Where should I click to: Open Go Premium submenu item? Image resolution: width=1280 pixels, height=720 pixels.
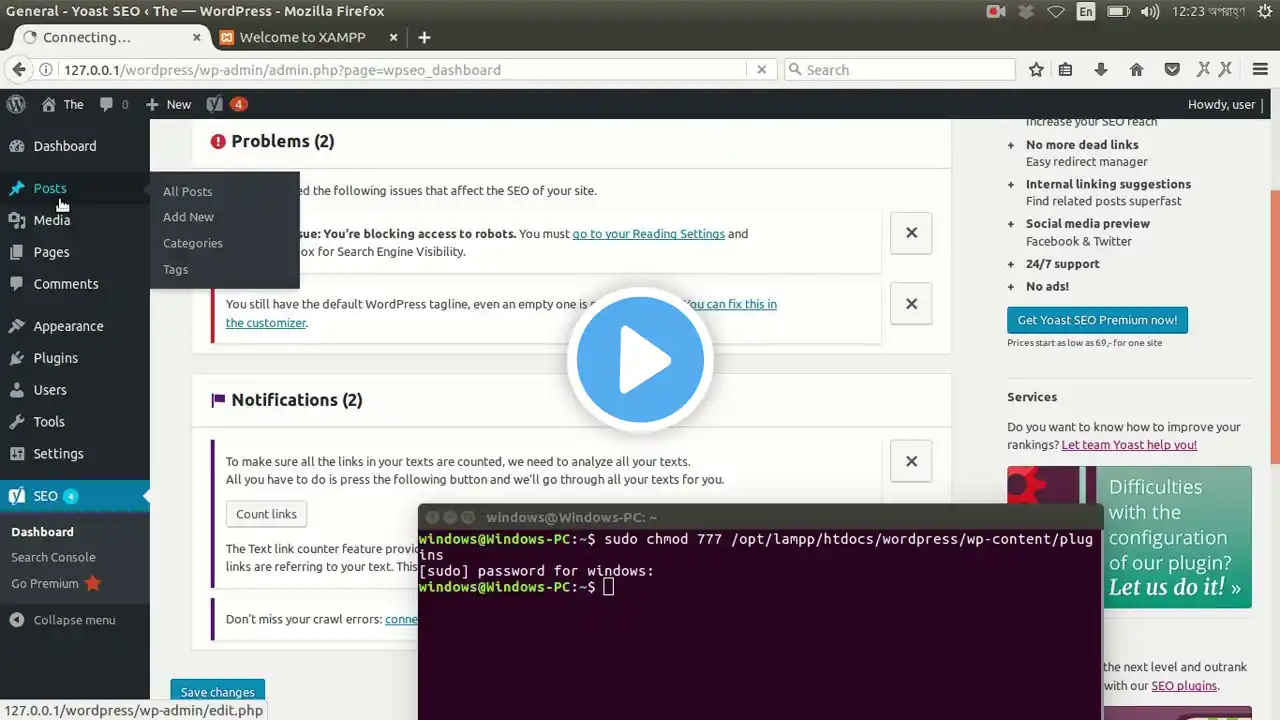(x=56, y=583)
